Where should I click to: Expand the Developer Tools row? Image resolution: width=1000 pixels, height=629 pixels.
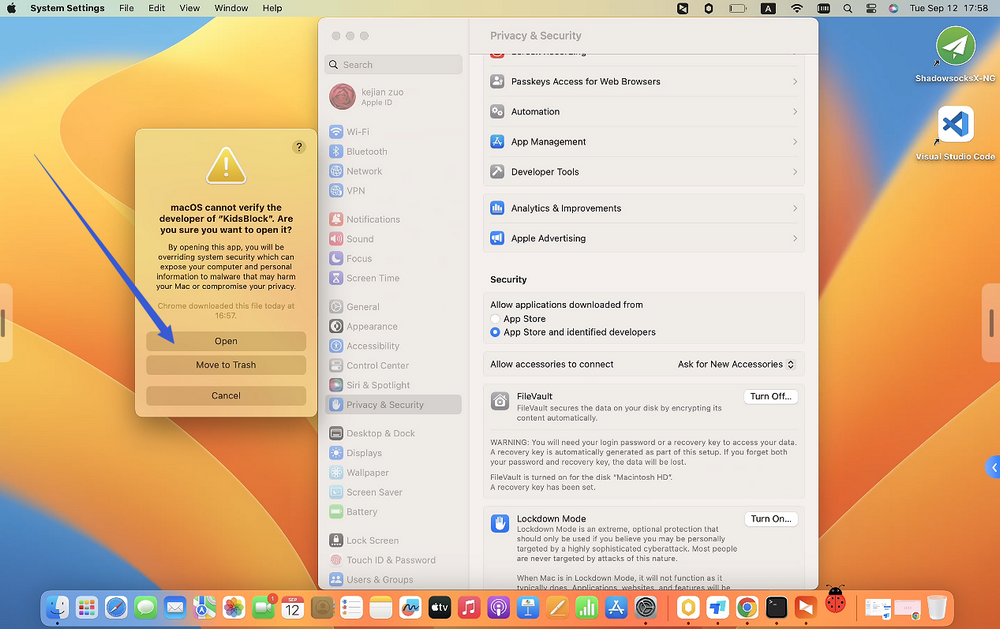(643, 172)
